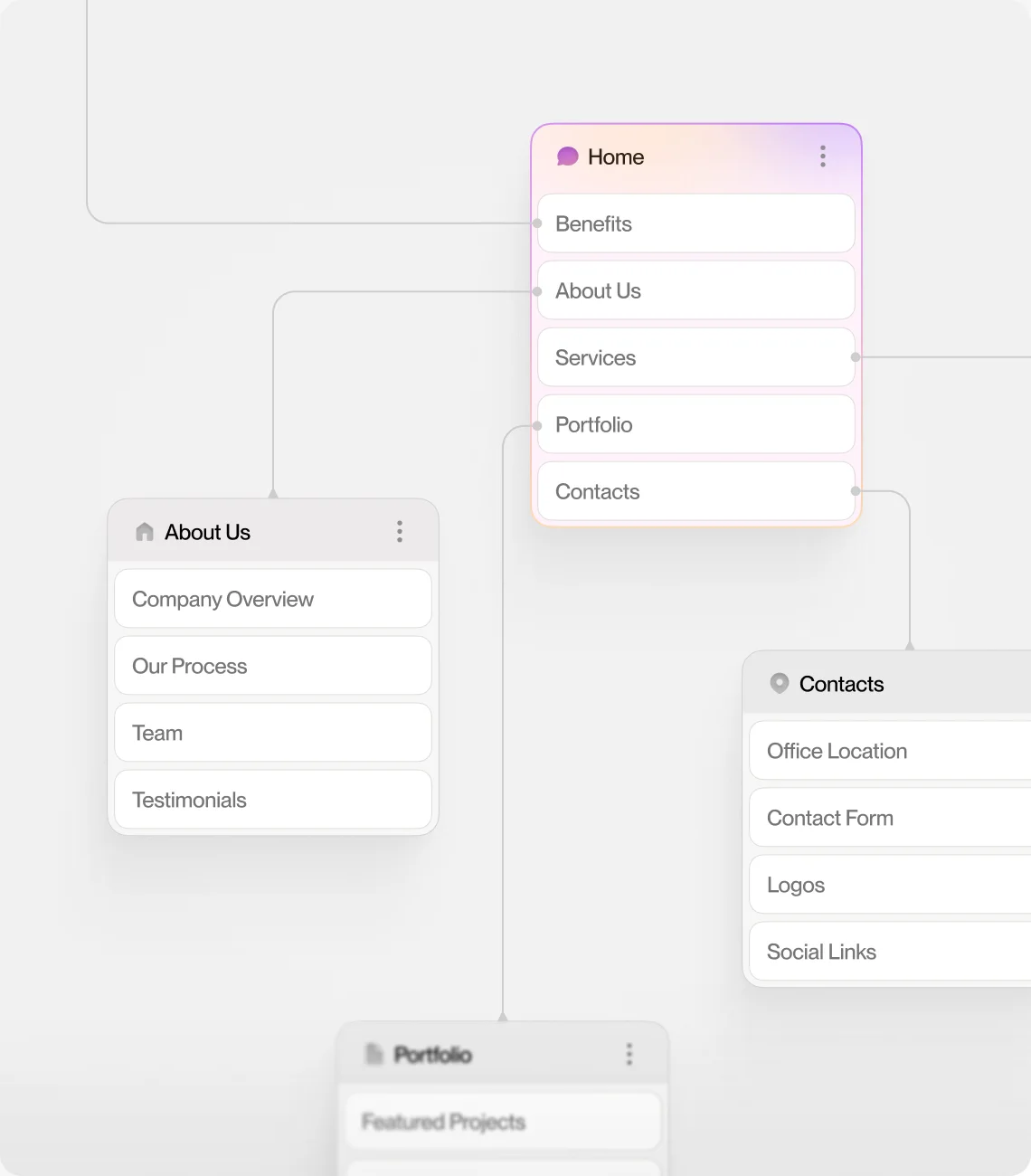Click the Services row connector dot
The image size is (1031, 1176).
tap(856, 357)
